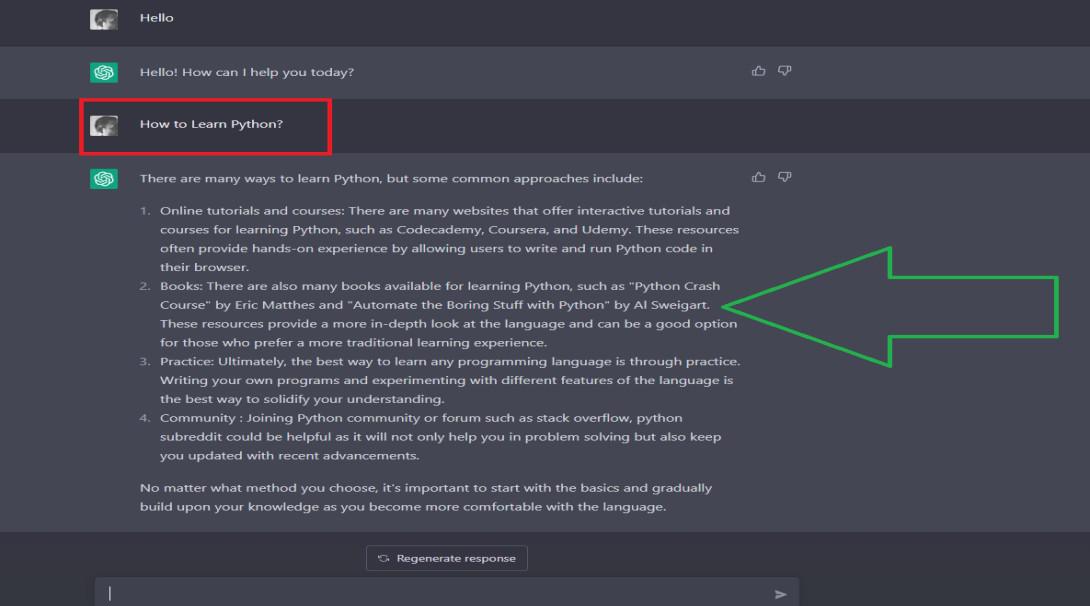Click the "Hello! How can I help you today?" reply

pyautogui.click(x=246, y=72)
